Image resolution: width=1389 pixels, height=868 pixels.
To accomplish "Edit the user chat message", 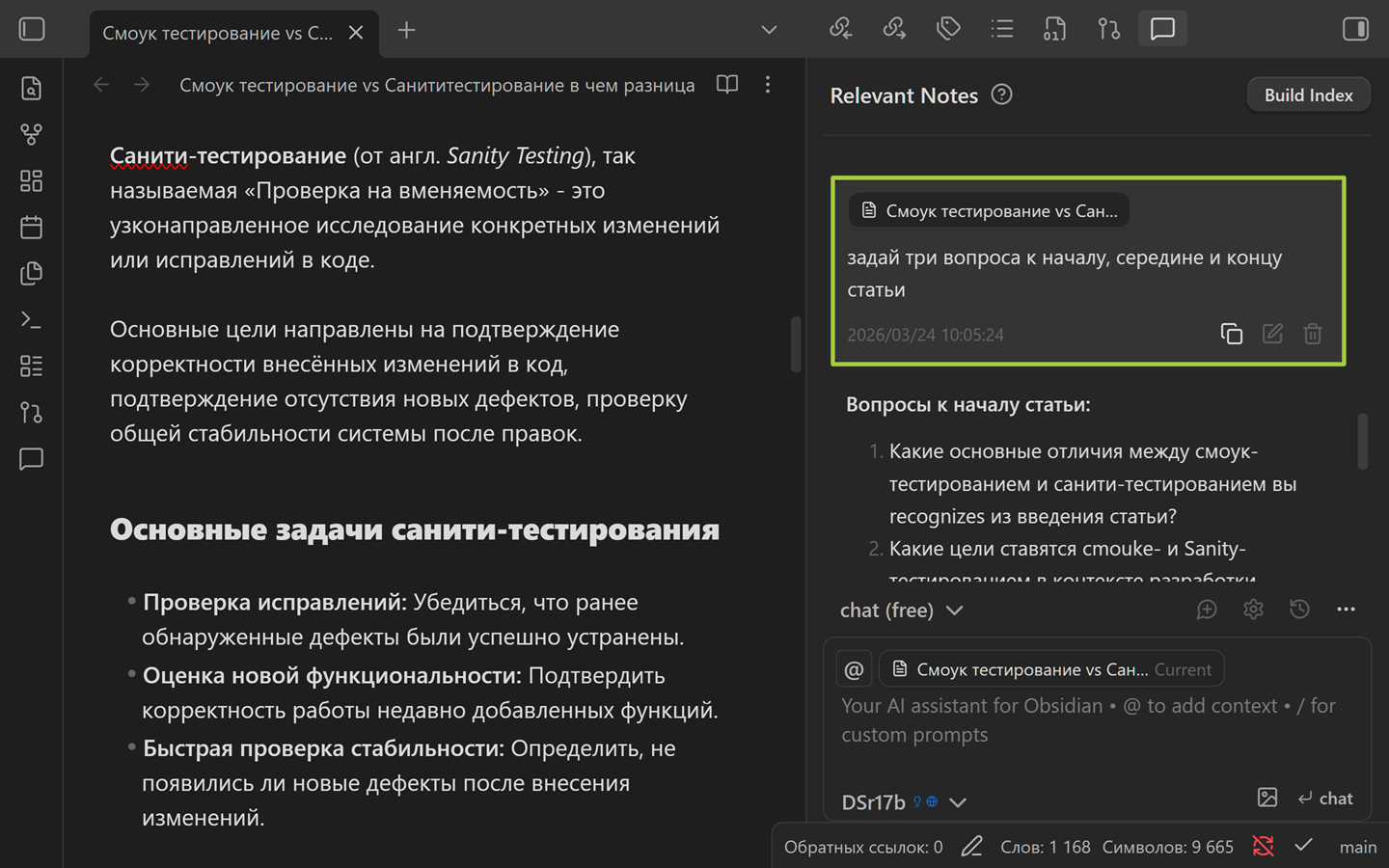I will click(x=1272, y=334).
